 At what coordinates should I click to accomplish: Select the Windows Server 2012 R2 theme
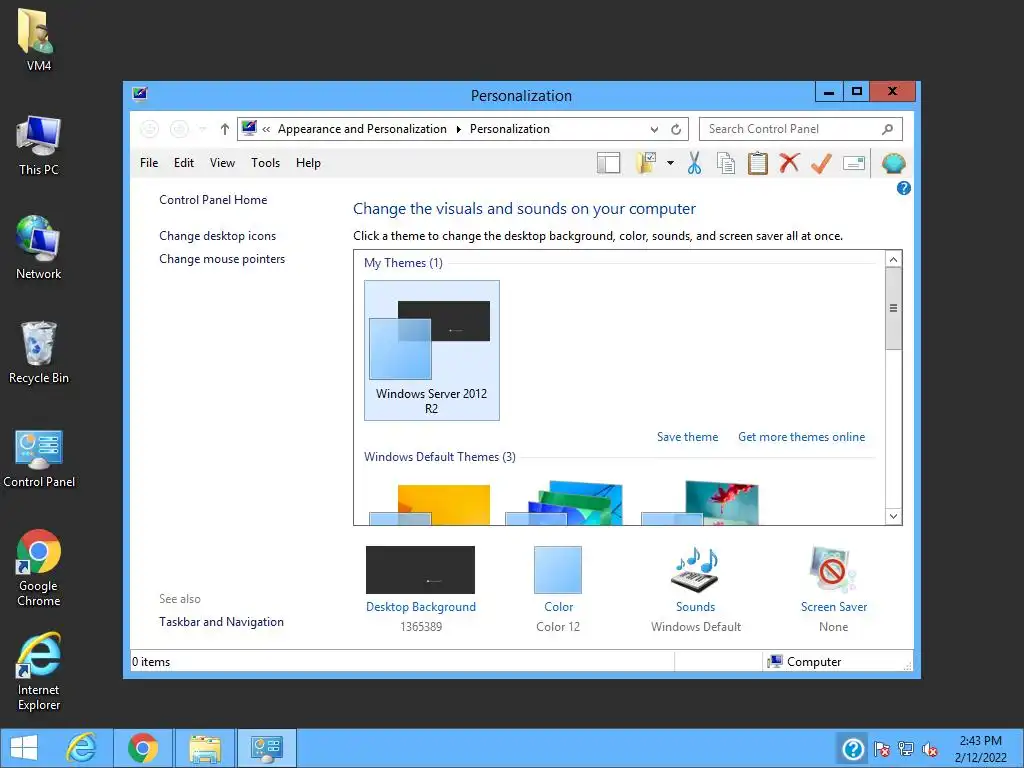tap(432, 350)
